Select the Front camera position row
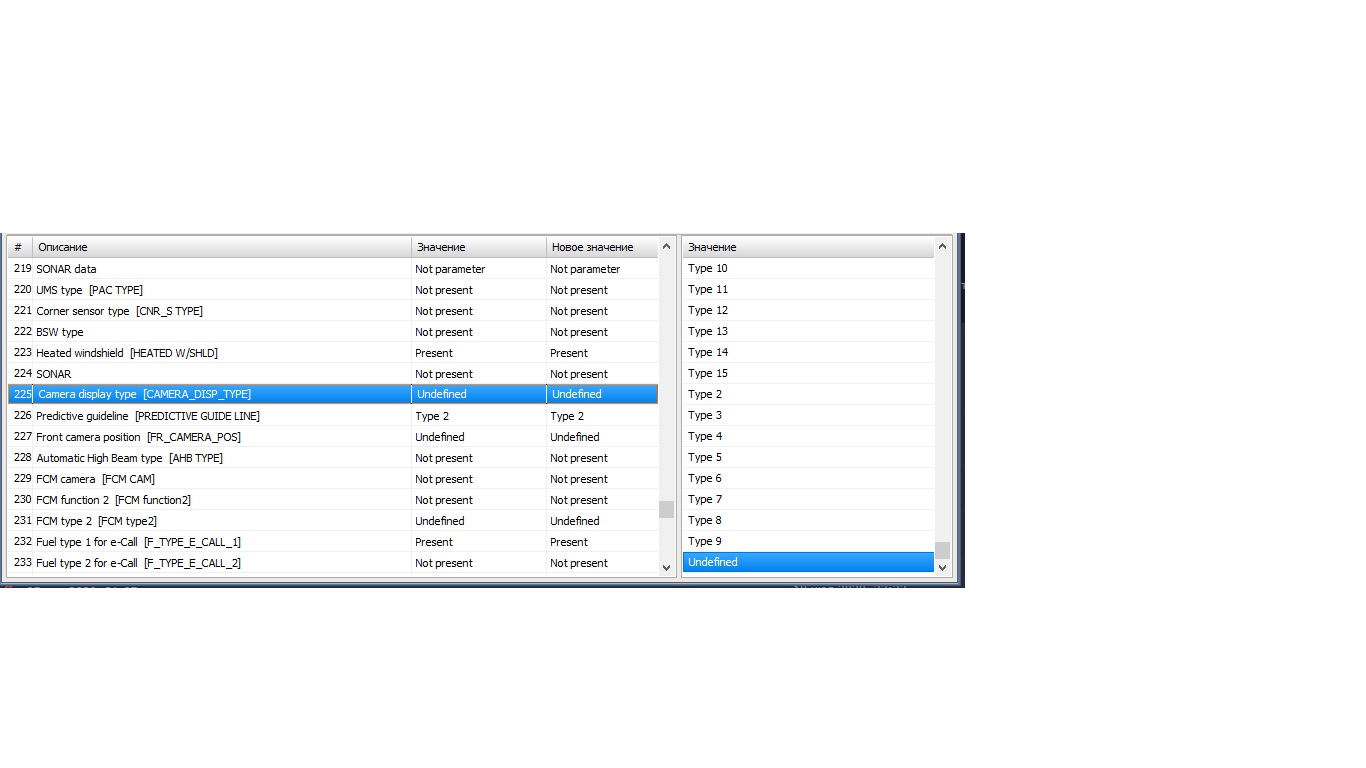 (138, 437)
